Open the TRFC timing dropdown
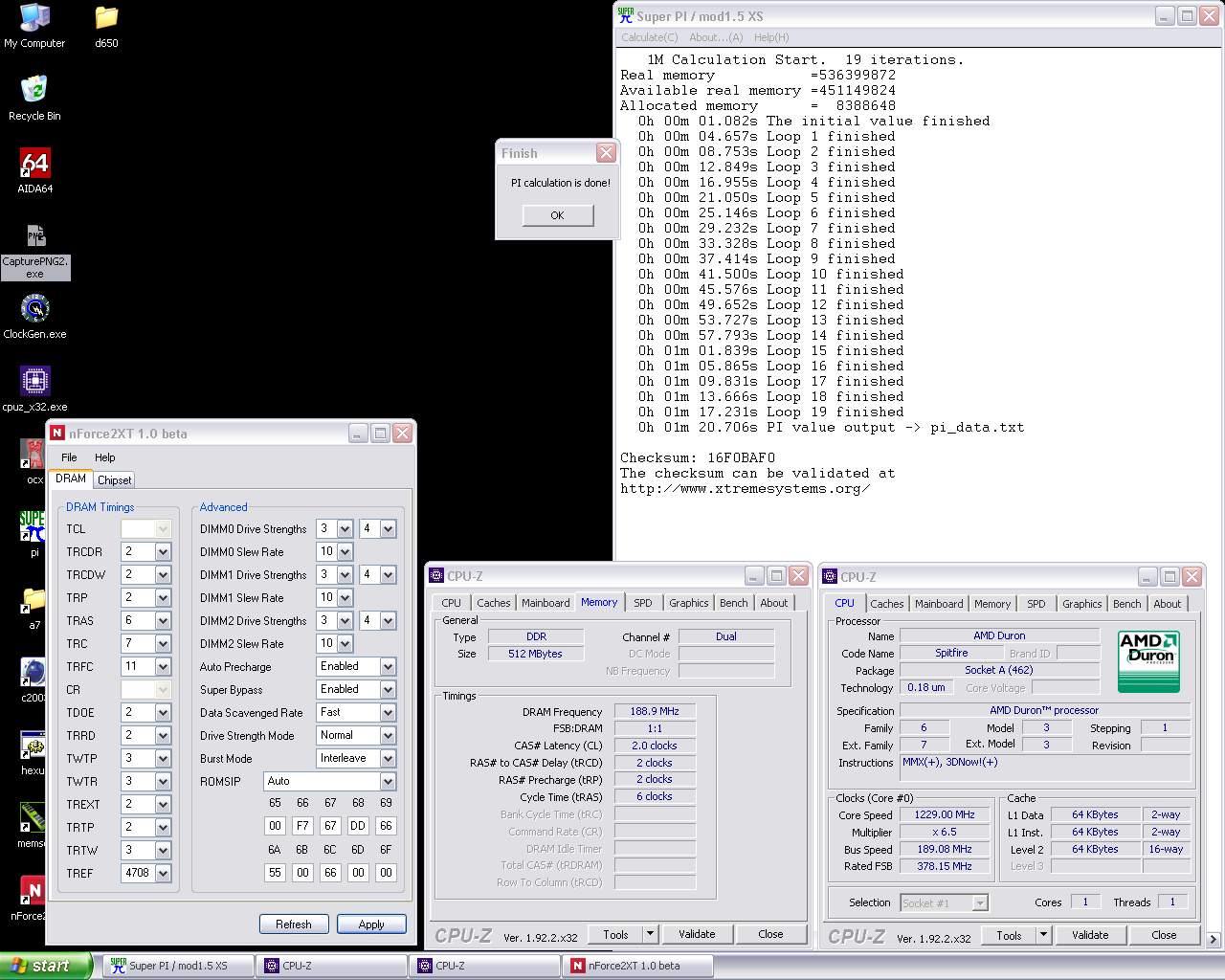 click(x=163, y=667)
